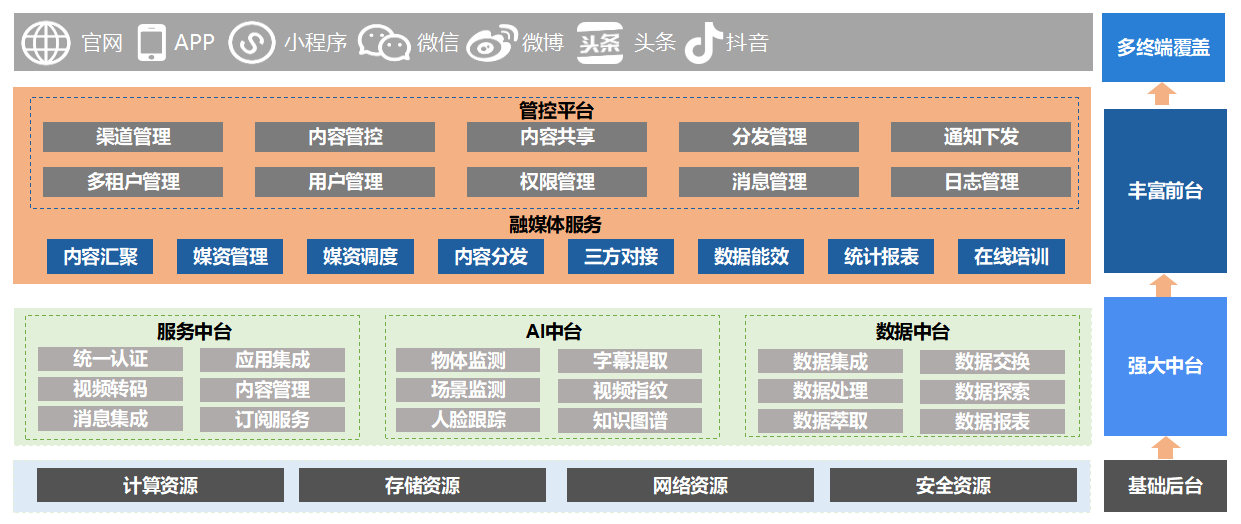Select the 日志管理 box
The width and height of the screenshot is (1241, 524).
(x=981, y=182)
